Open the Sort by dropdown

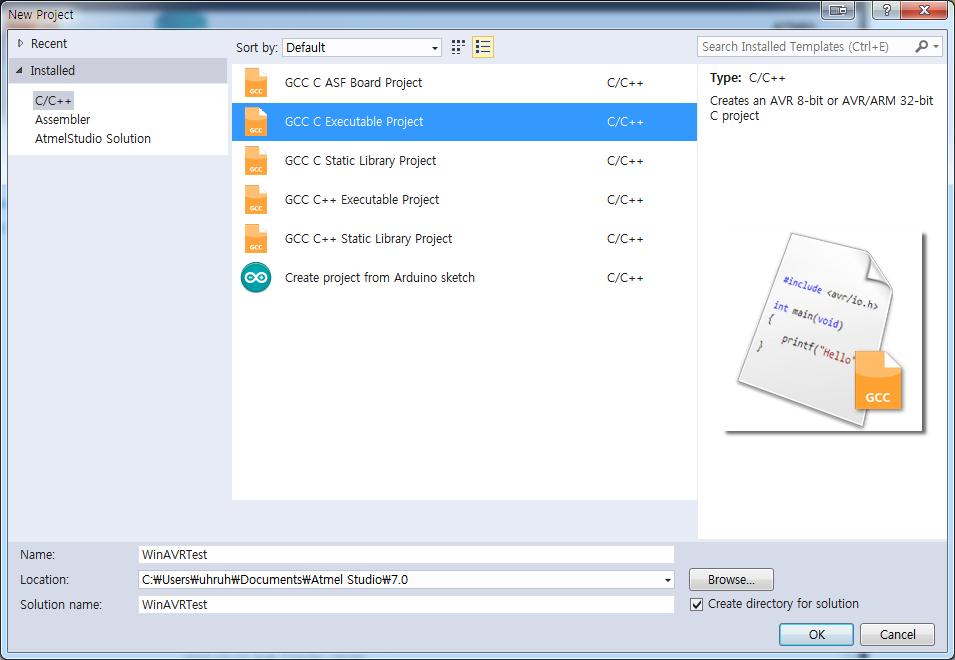[x=436, y=46]
